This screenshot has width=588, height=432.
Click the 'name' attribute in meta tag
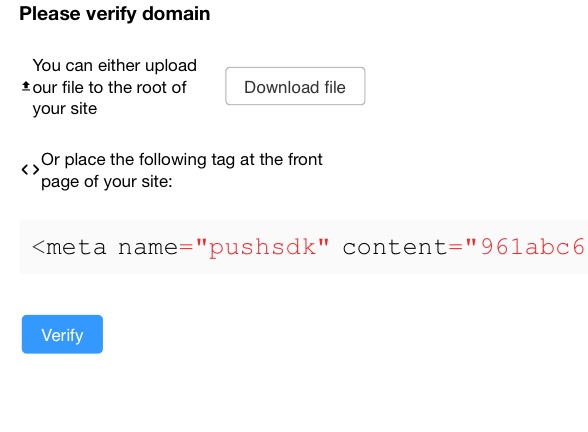pos(148,247)
